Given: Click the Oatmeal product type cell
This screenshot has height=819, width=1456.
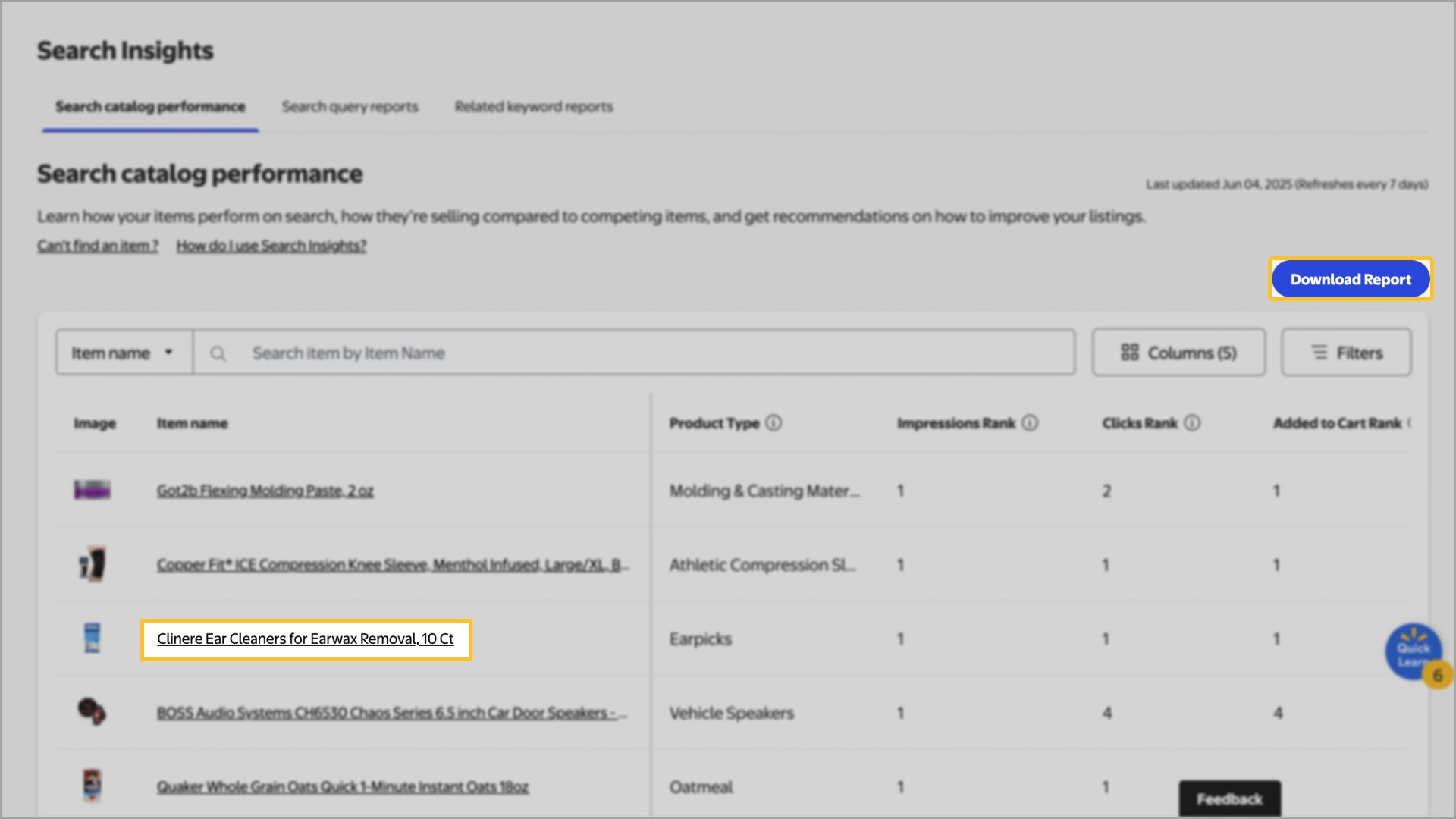Looking at the screenshot, I should point(701,787).
